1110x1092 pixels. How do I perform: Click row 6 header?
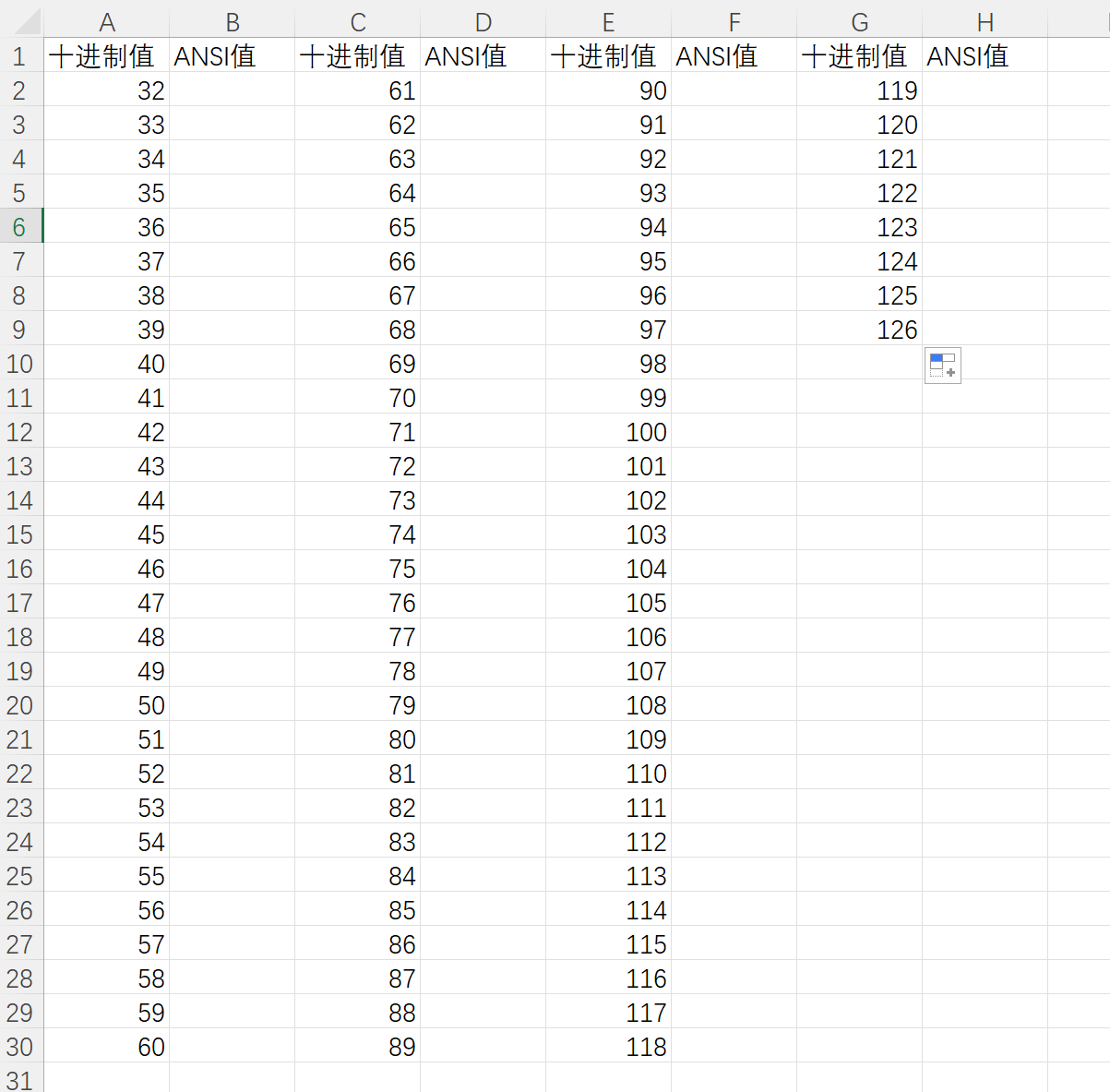19,225
